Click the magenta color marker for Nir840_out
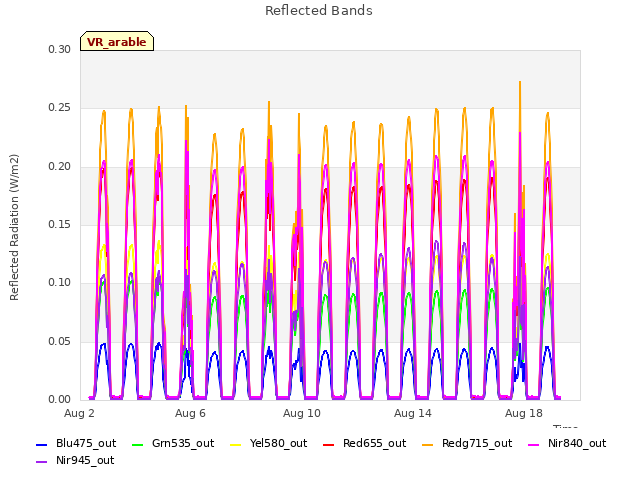The image size is (640, 480). pyautogui.click(x=533, y=444)
